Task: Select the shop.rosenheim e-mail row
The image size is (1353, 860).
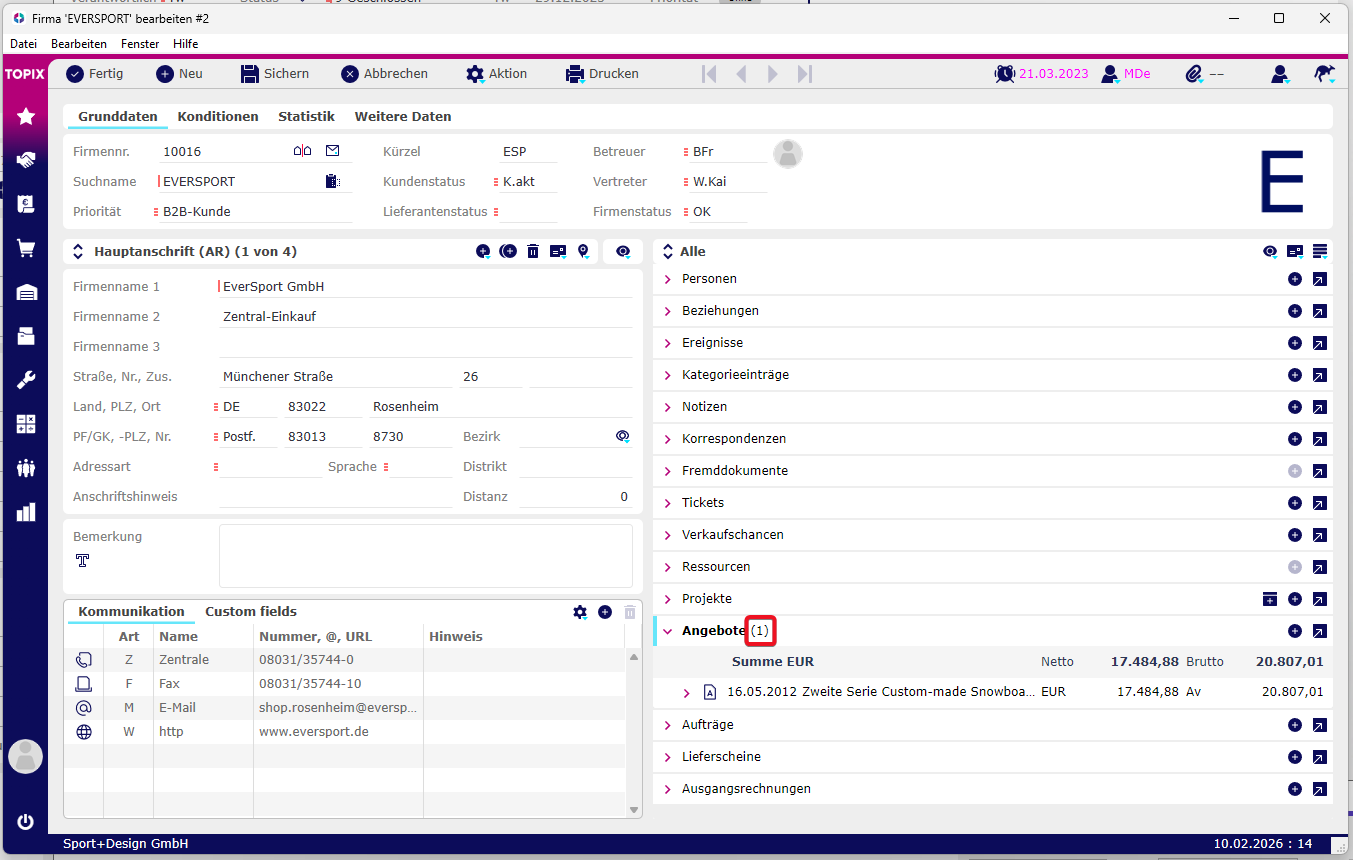Action: (x=346, y=708)
